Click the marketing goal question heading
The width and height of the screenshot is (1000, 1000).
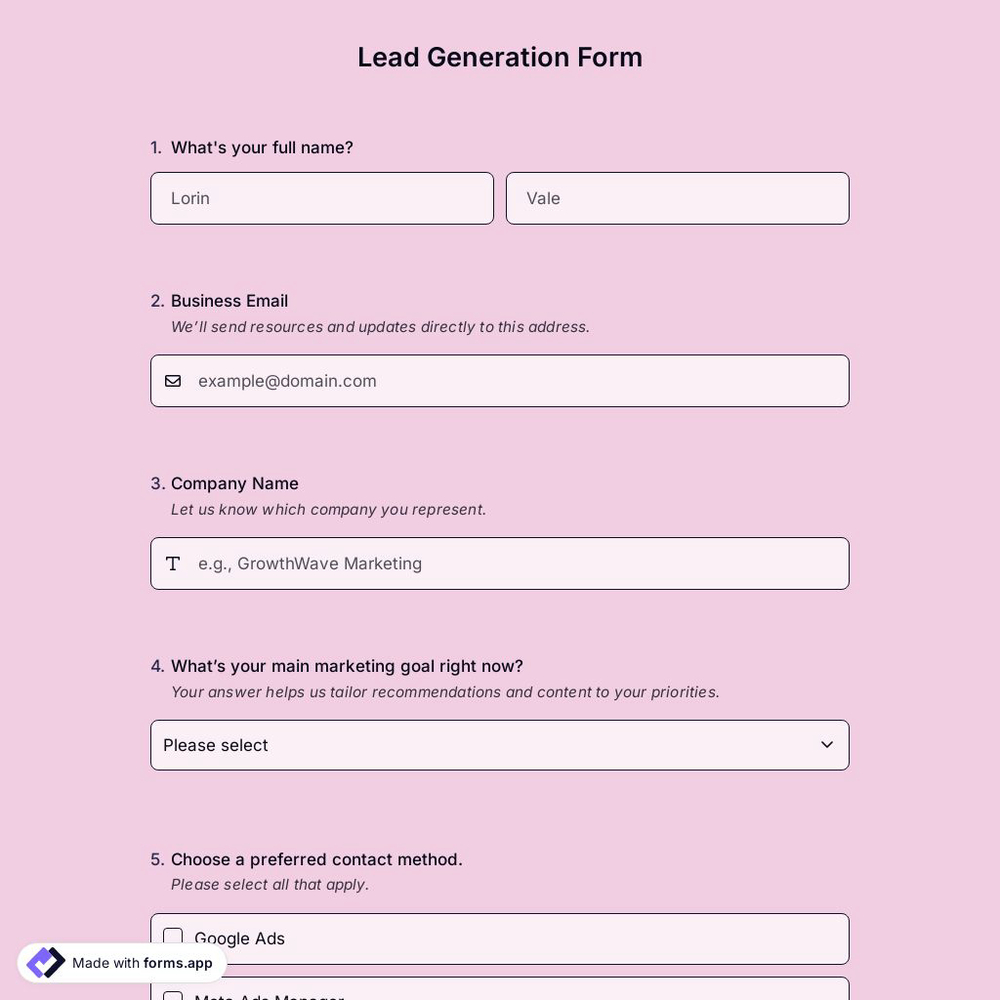[347, 666]
